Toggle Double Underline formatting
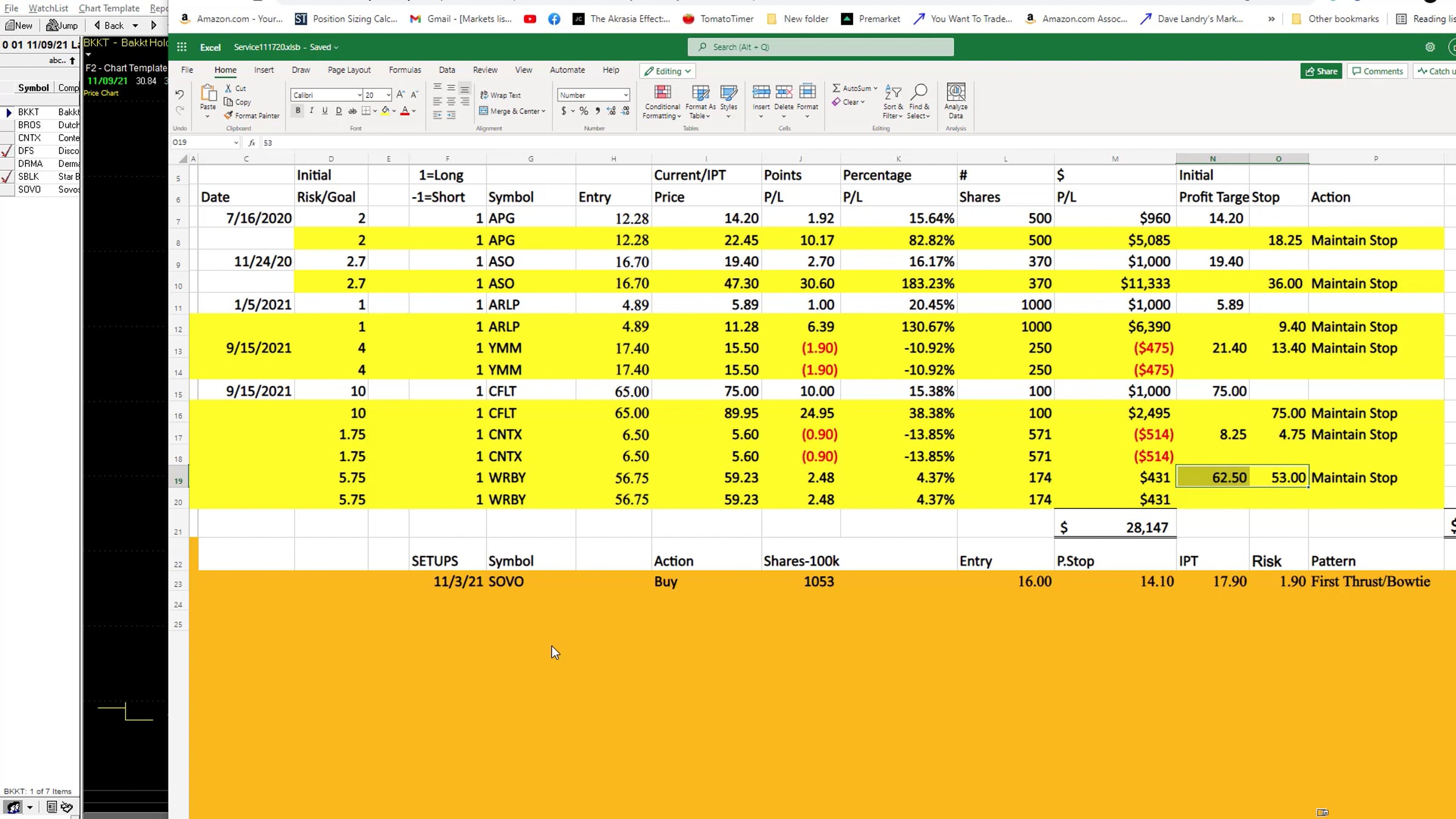 tap(339, 110)
